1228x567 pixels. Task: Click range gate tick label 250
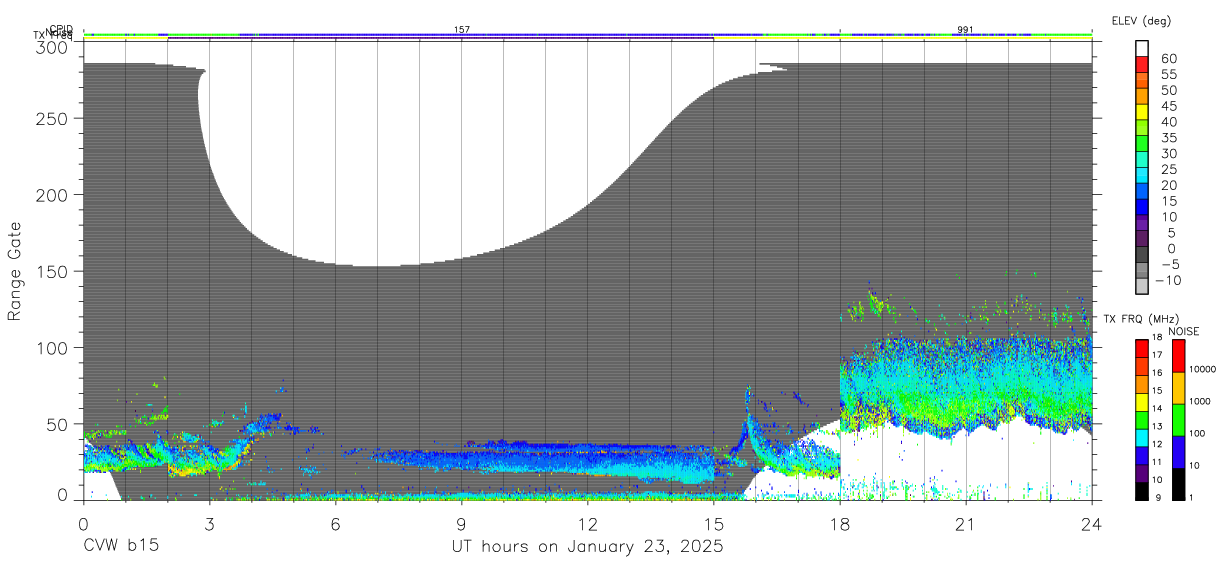[52, 118]
